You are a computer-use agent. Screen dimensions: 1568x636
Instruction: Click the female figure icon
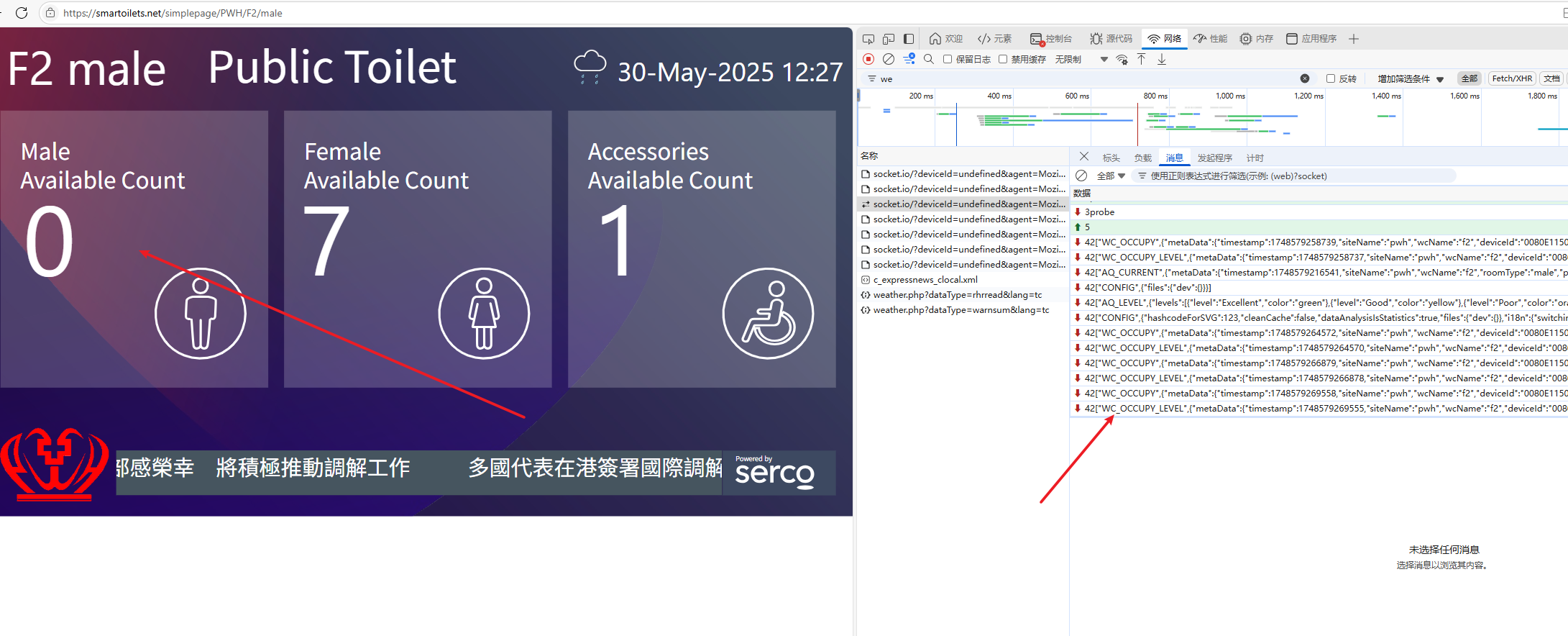point(485,313)
